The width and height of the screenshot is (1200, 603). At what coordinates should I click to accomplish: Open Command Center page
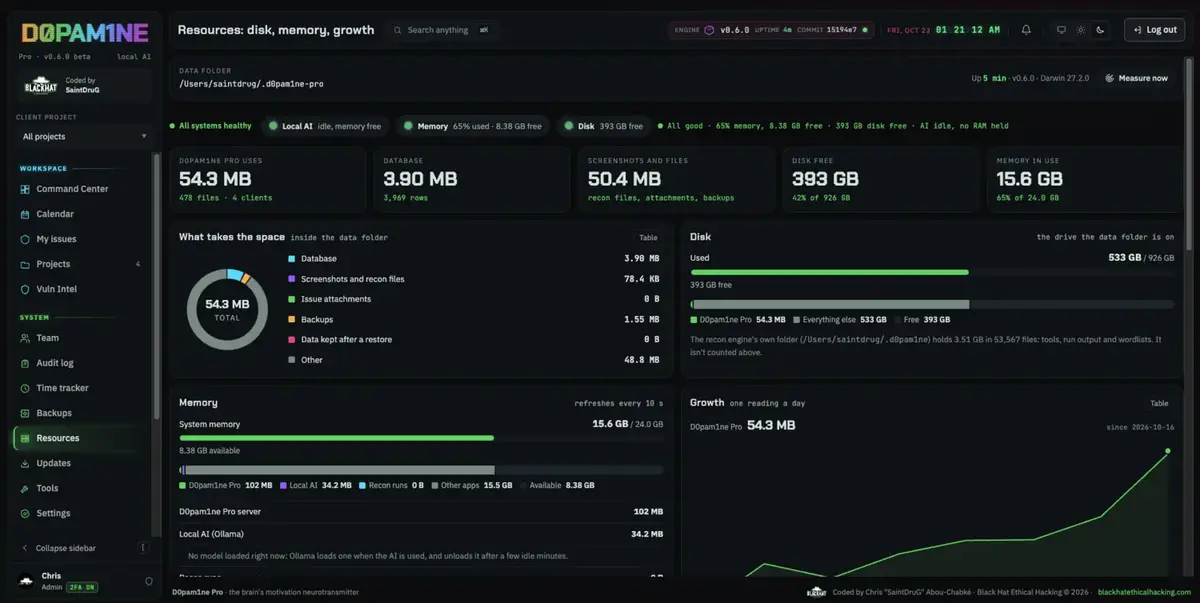[x=72, y=189]
